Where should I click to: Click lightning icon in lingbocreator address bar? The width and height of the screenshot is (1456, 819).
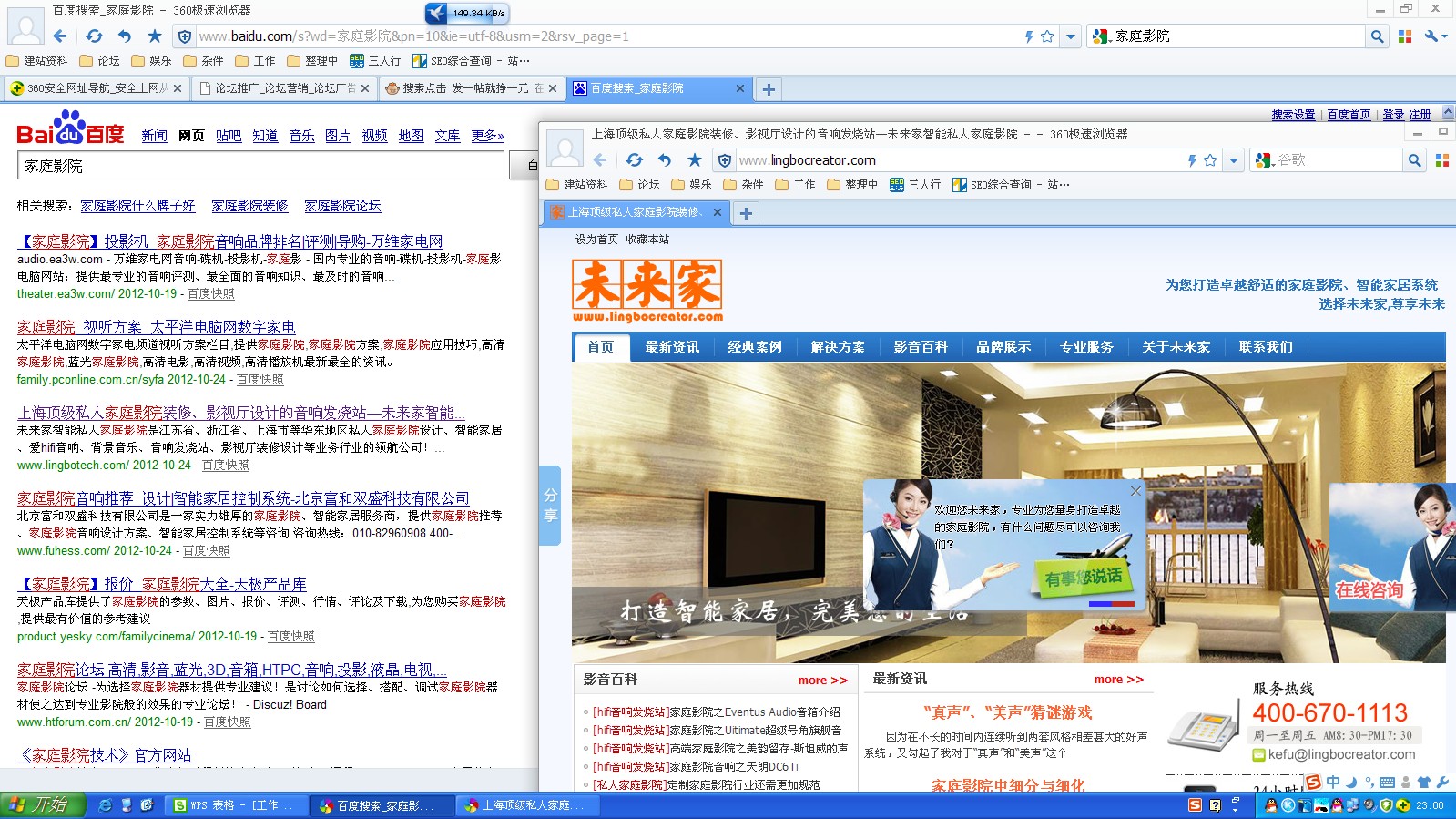click(x=1192, y=160)
